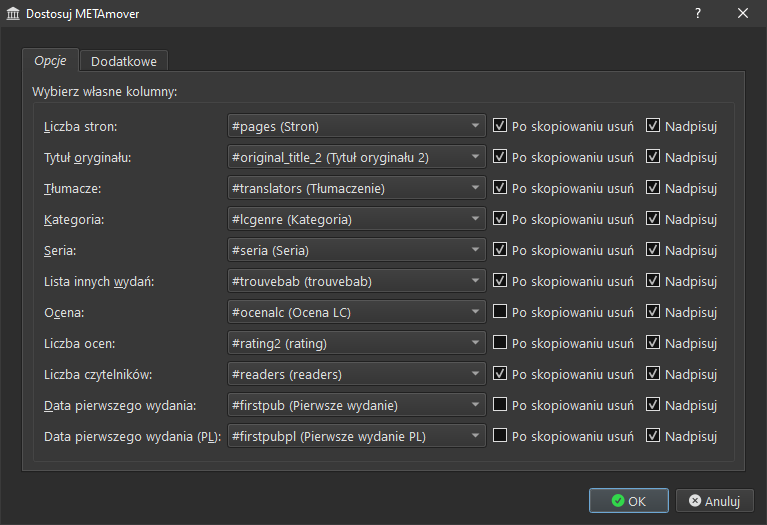Enable 'Po skopiowaniu usuń' for Liczba ocen
Image resolution: width=767 pixels, height=525 pixels.
pos(500,343)
